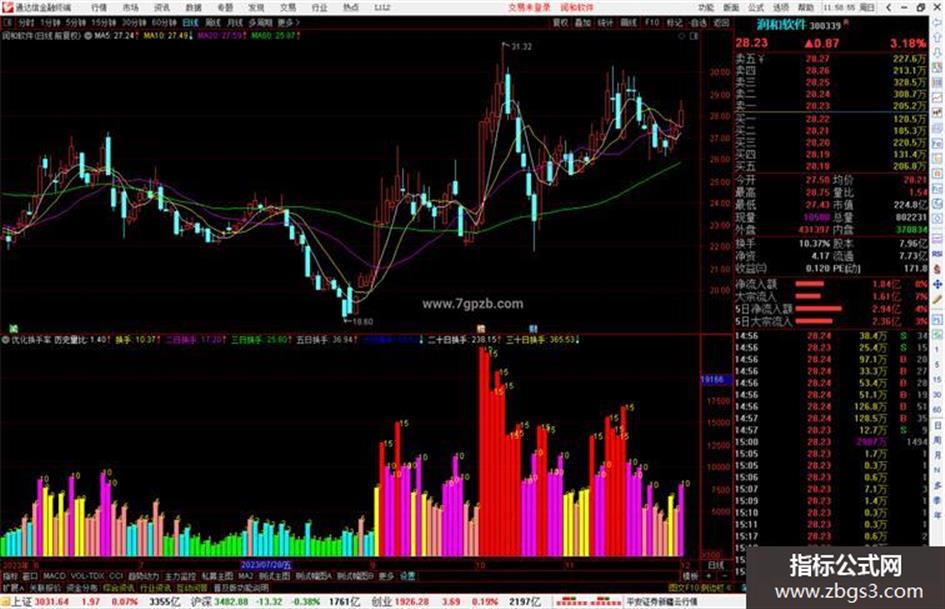
Task: Click the down-arrow icon in right sidebar
Action: pos(937,54)
